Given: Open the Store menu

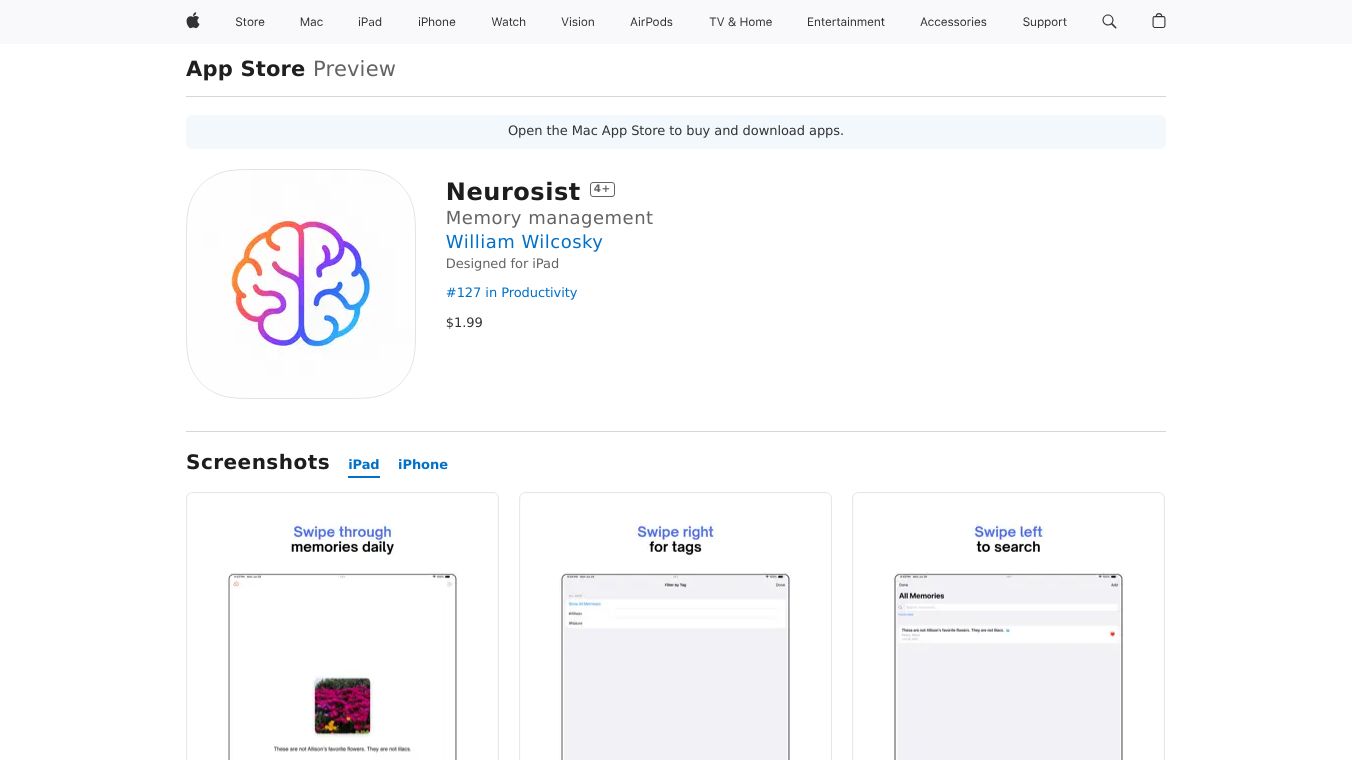Looking at the screenshot, I should pyautogui.click(x=250, y=22).
